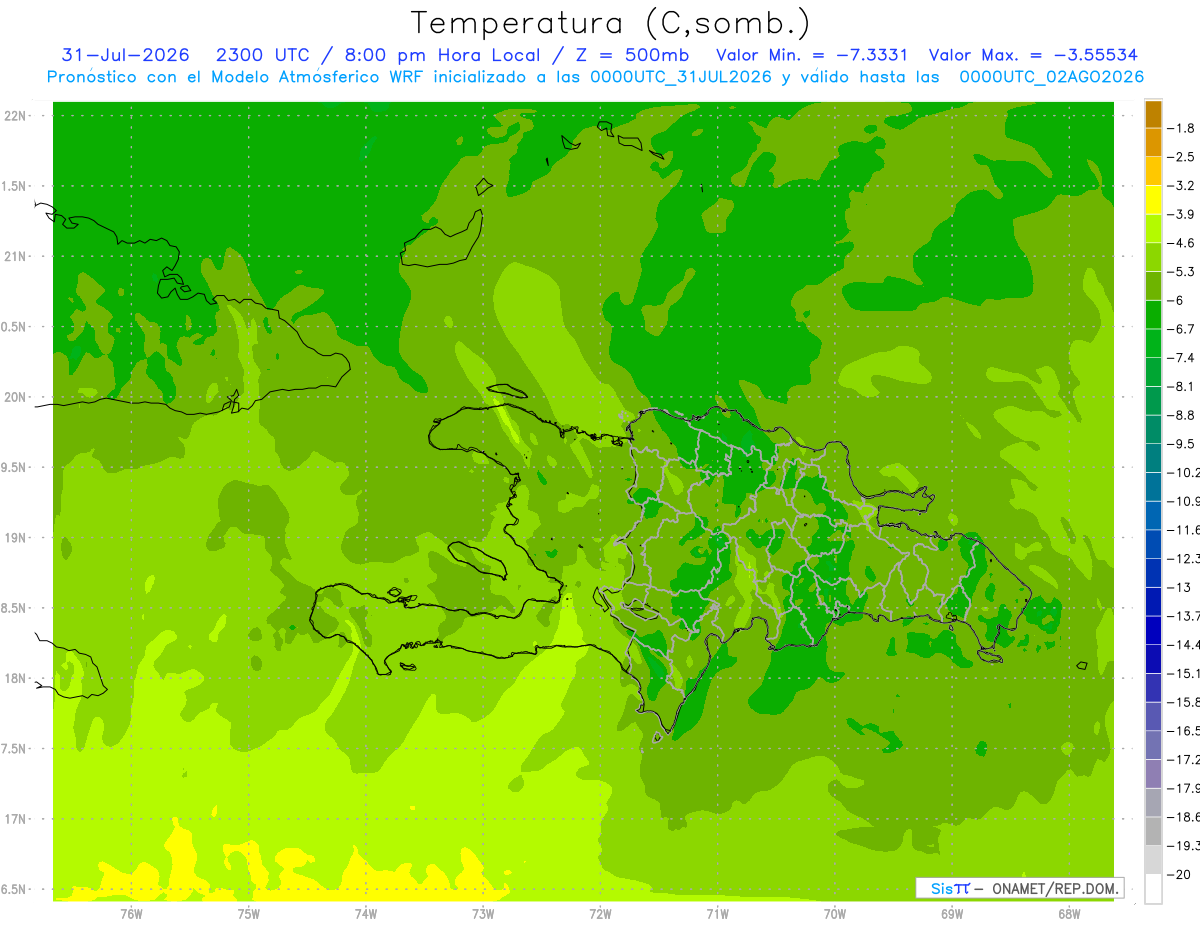1200x927 pixels.
Task: Click the '19N' latitude label
Action: point(17,538)
